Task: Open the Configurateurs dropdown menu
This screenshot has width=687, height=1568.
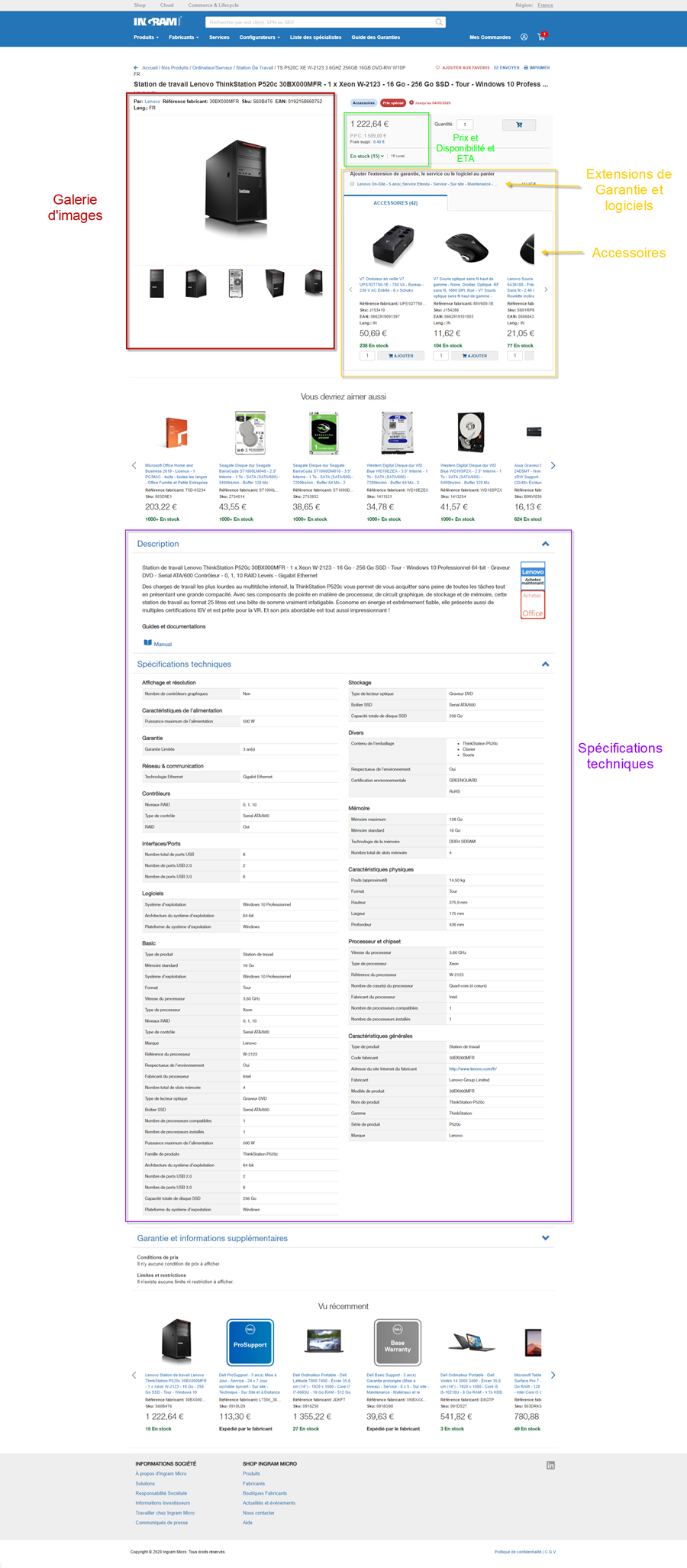Action: pyautogui.click(x=260, y=37)
